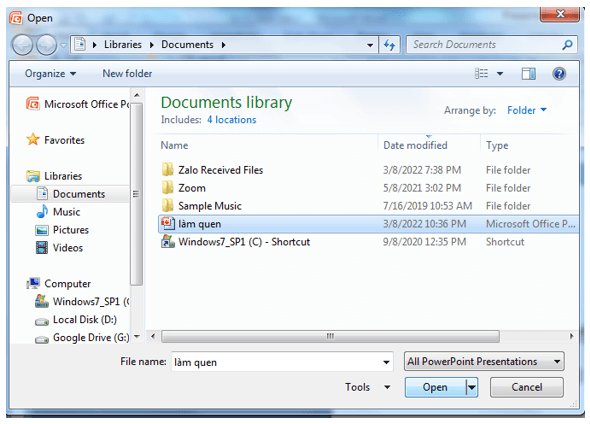
Task: Click the Back navigation arrow button
Action: click(x=23, y=45)
